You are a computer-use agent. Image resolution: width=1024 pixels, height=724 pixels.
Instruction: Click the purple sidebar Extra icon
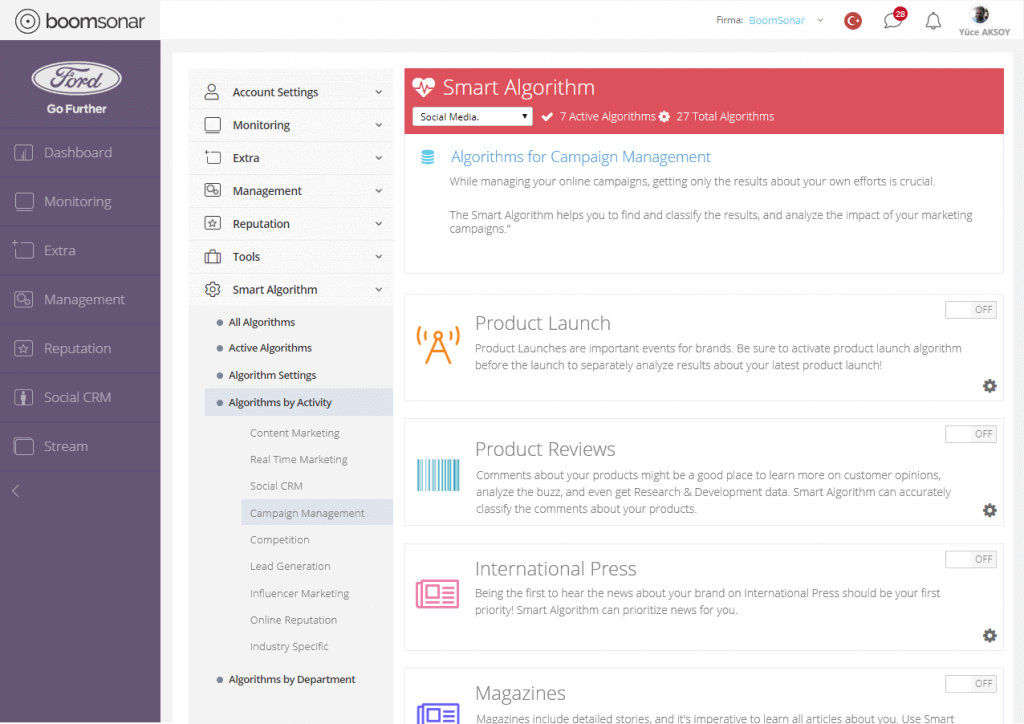(24, 249)
